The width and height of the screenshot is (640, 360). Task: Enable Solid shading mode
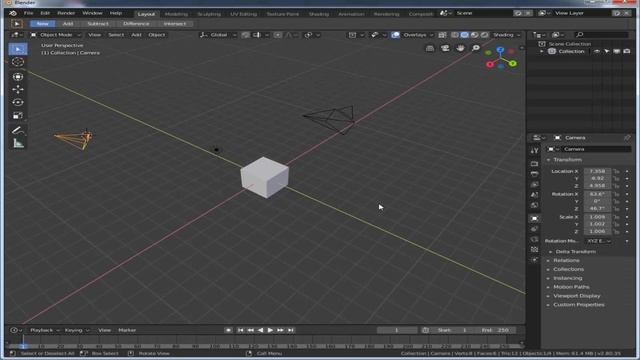point(464,35)
